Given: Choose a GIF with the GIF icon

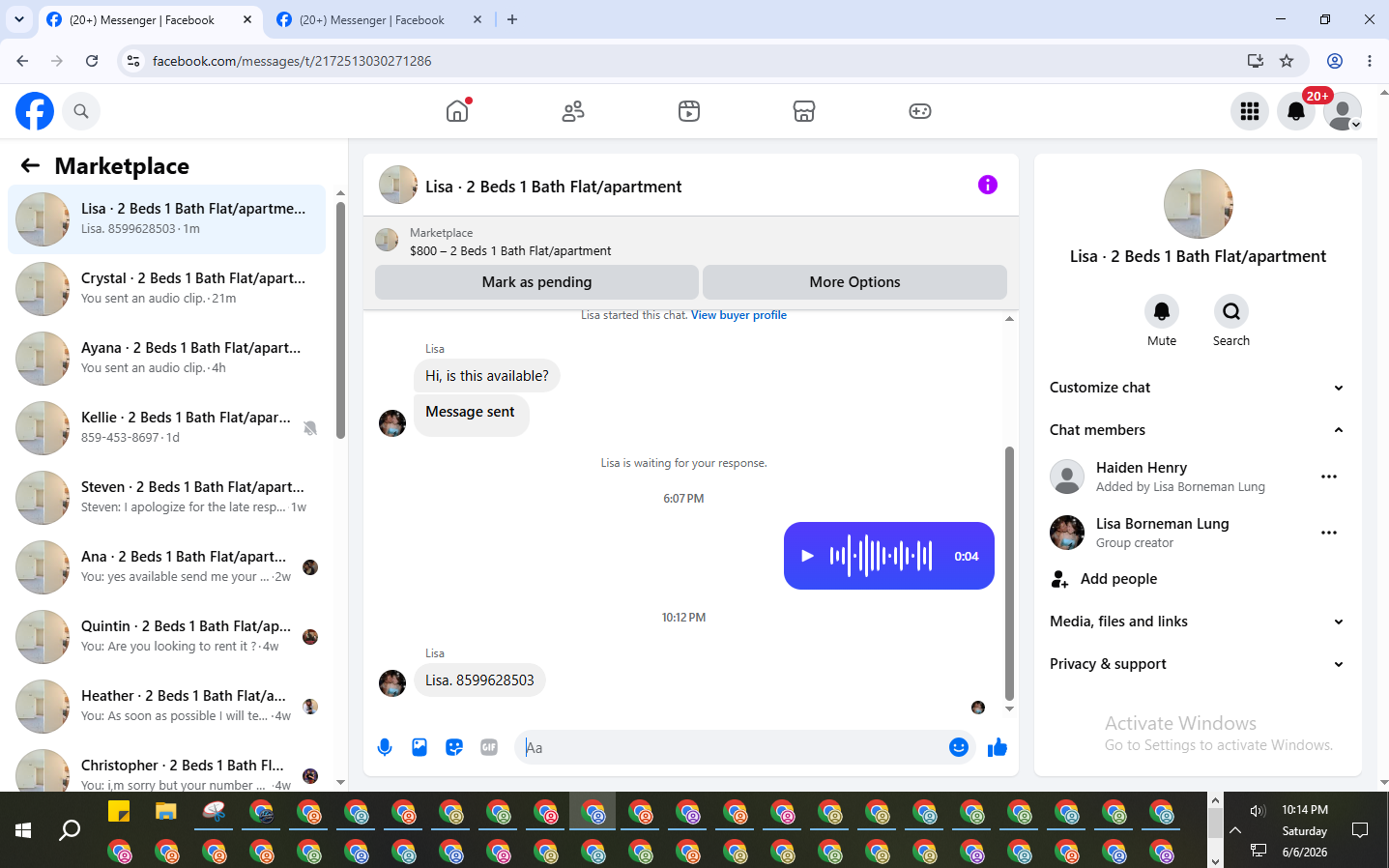Looking at the screenshot, I should click(489, 747).
